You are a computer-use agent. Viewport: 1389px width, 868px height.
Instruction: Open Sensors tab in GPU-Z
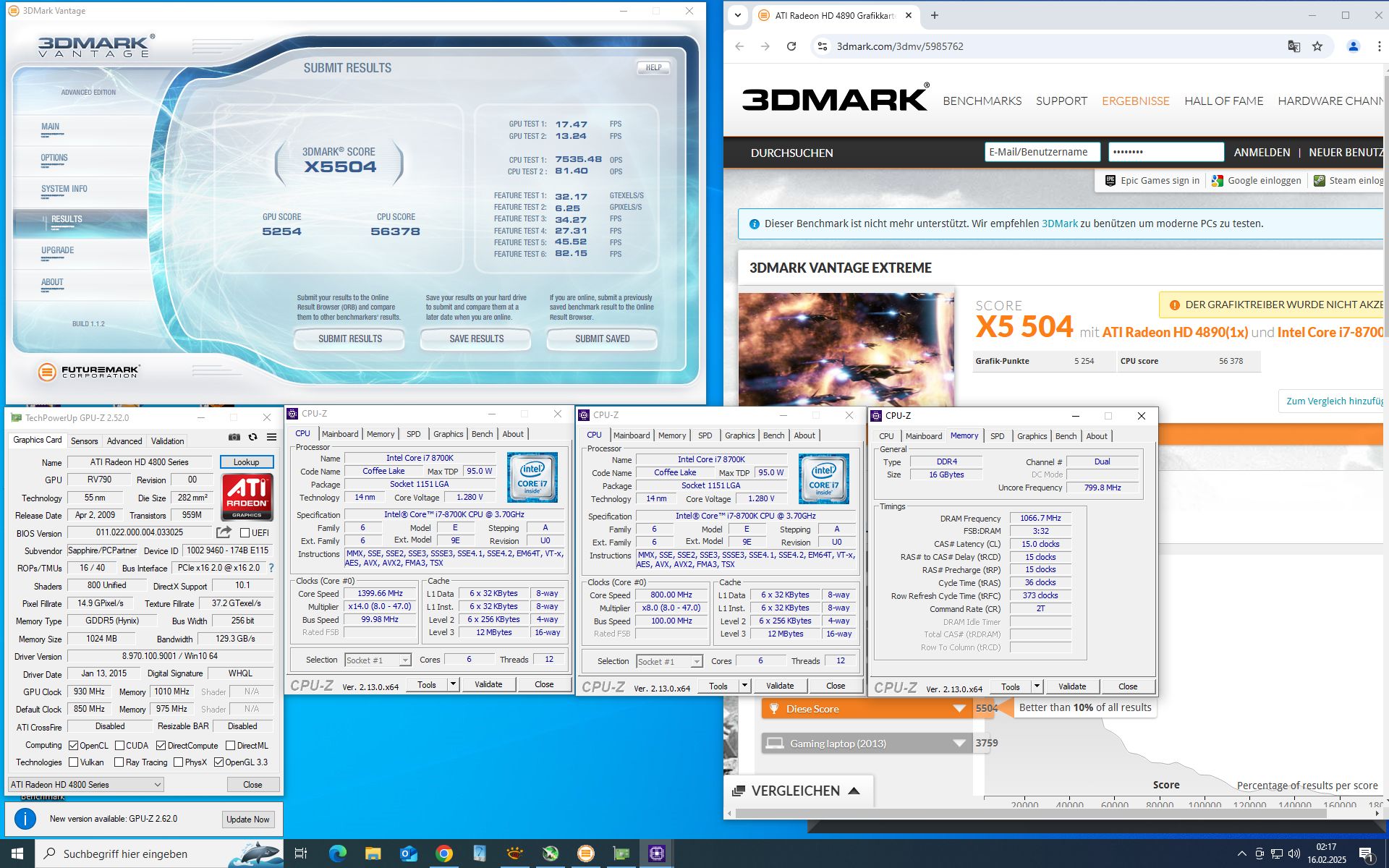click(84, 441)
